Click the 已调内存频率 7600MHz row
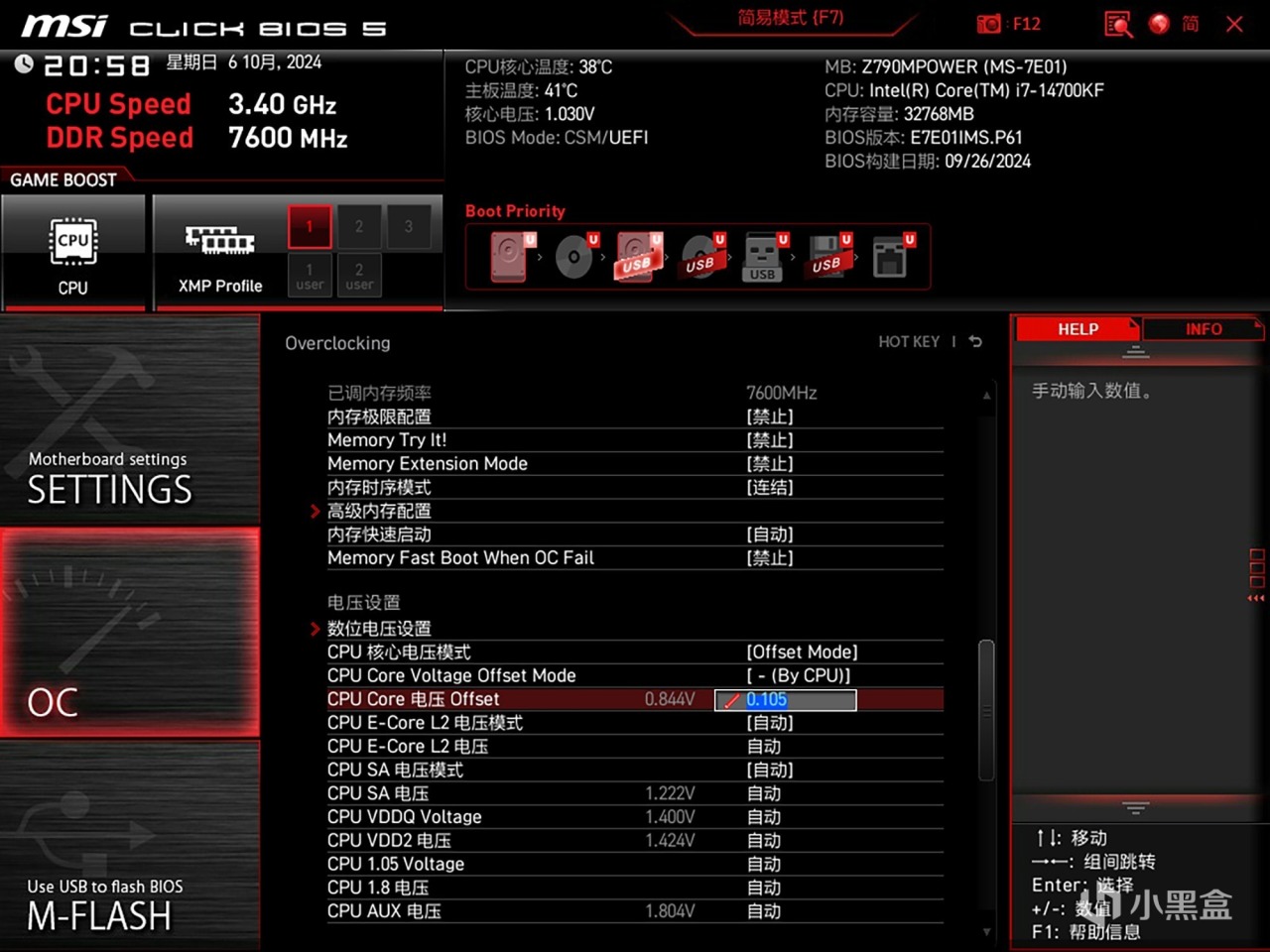Screen dimensions: 1270x952 click(635, 394)
